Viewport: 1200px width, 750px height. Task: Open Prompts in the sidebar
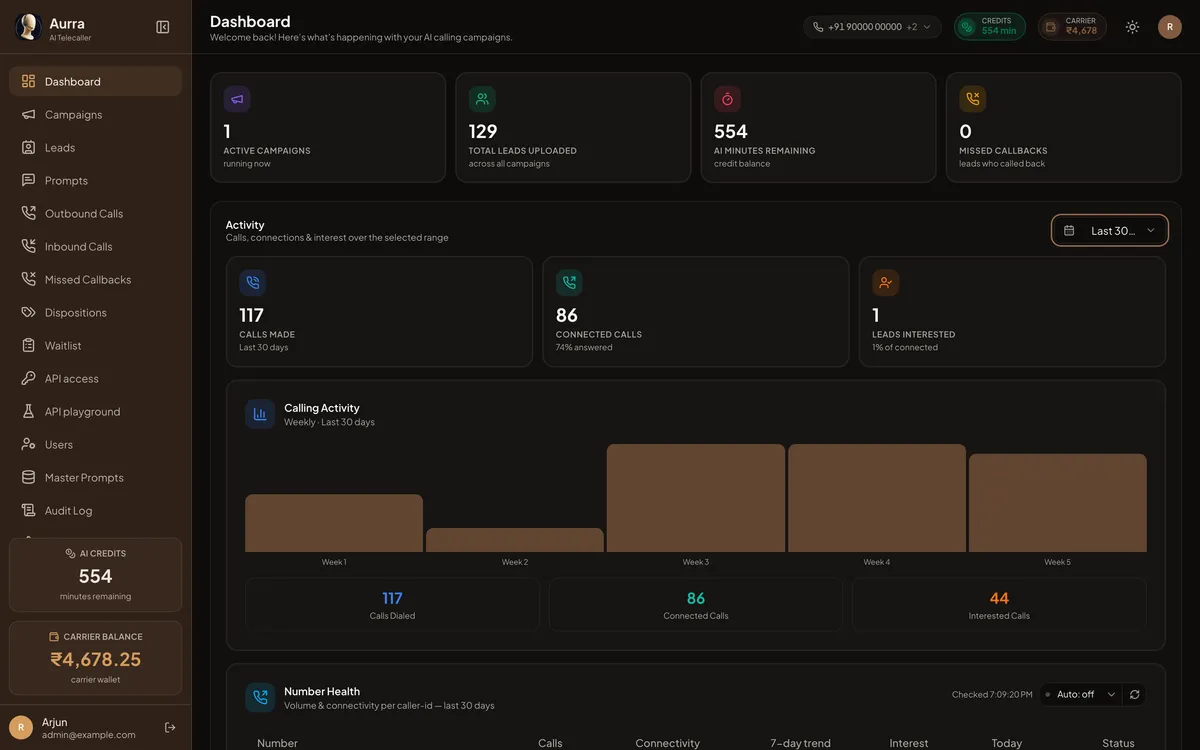coord(95,180)
